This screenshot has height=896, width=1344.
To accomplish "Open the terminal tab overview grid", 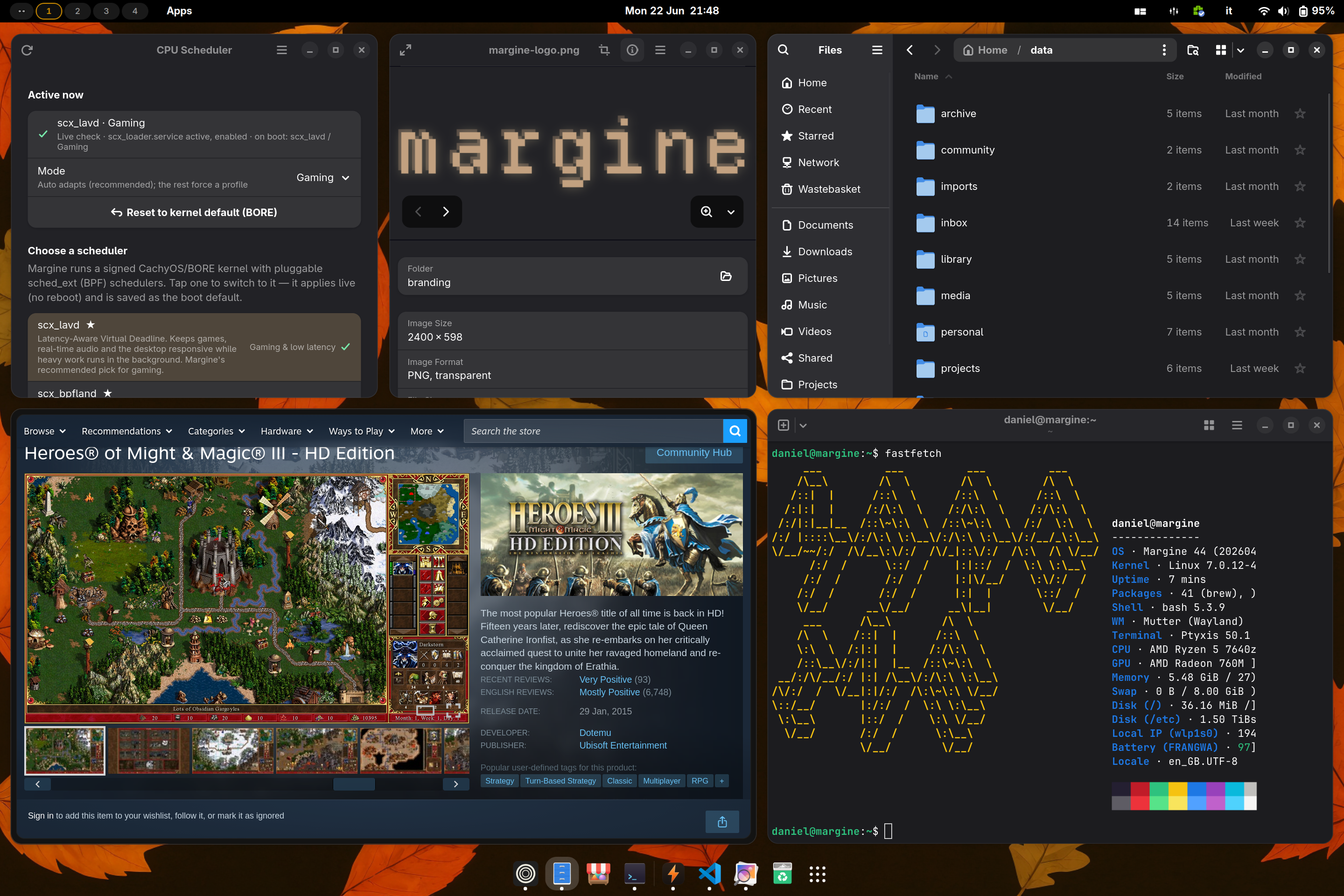I will (x=1209, y=425).
